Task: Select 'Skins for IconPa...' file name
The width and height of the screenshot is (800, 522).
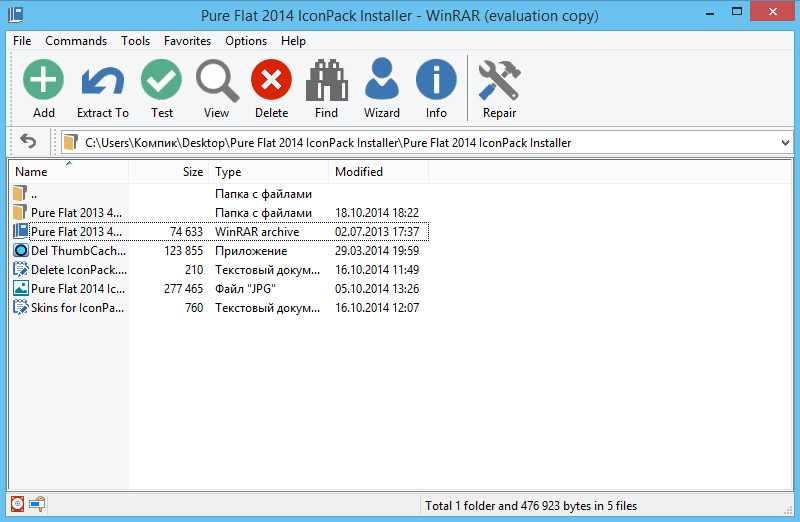Action: pos(77,307)
